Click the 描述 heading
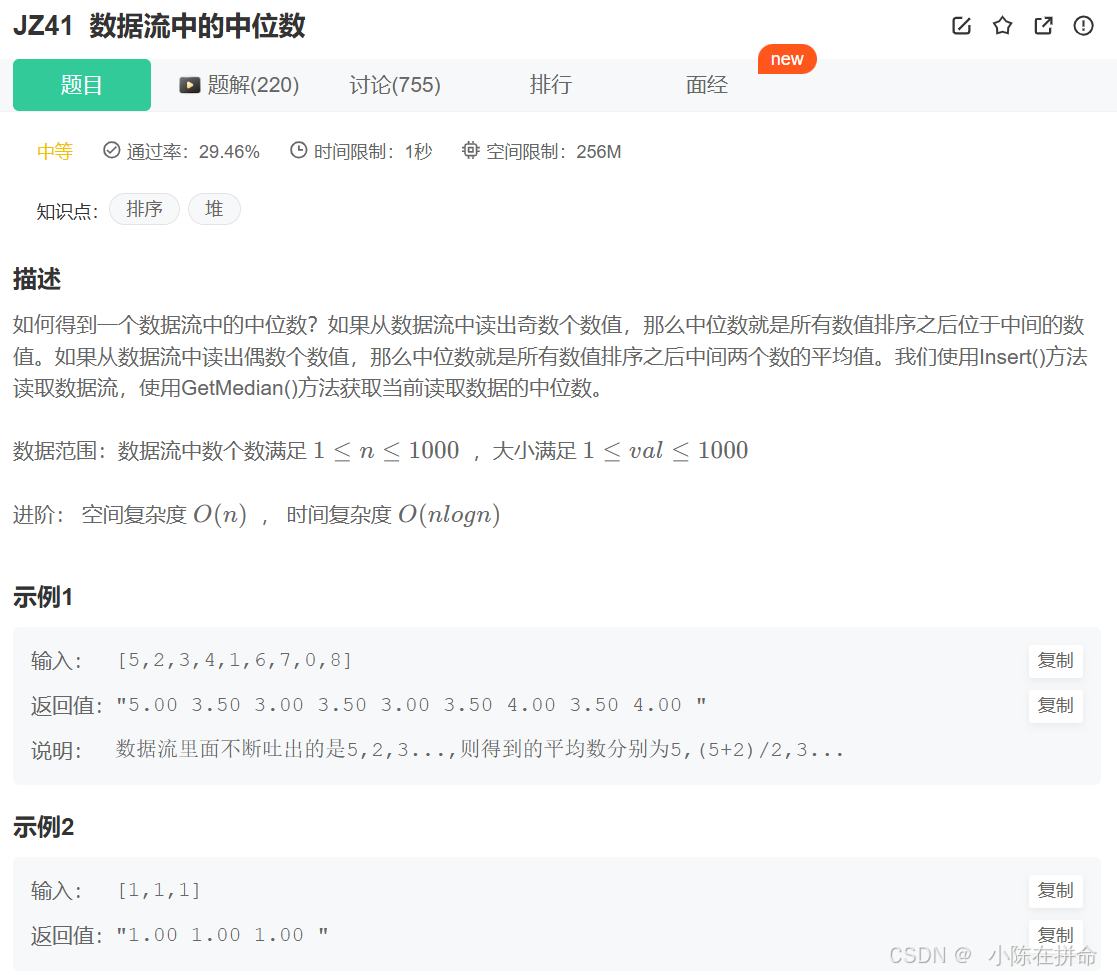 click(x=37, y=279)
